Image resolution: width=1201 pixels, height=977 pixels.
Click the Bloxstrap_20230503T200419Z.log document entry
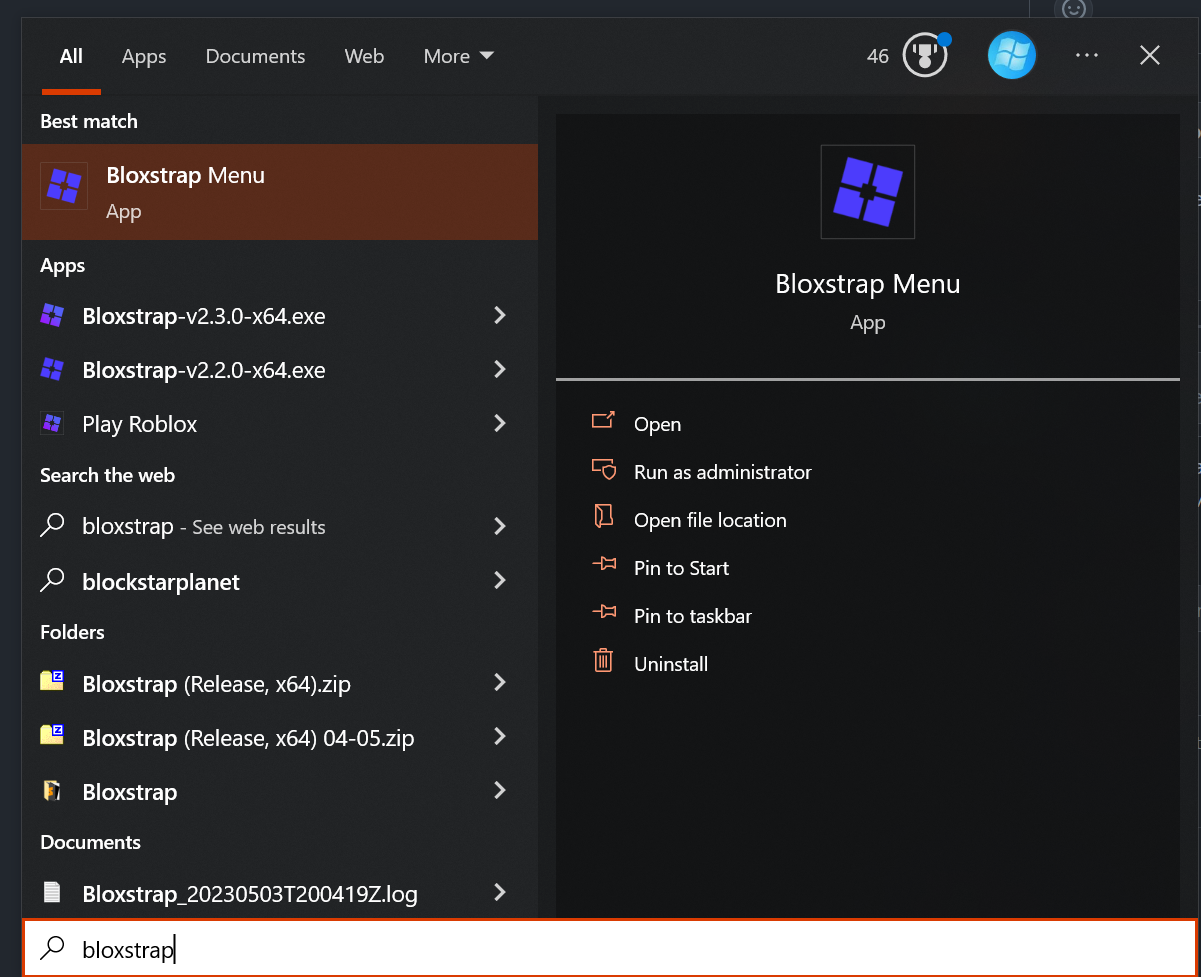click(249, 893)
